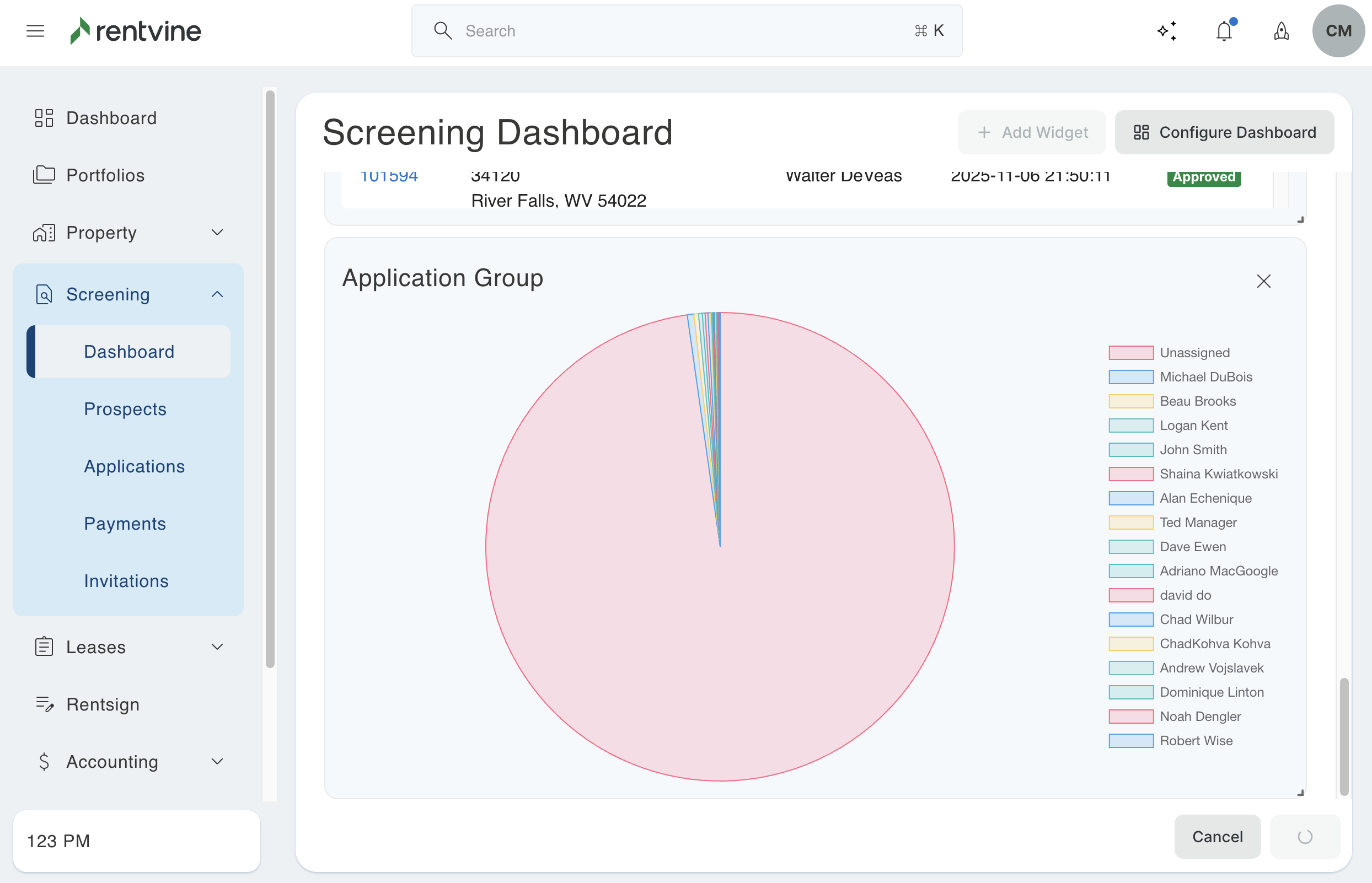This screenshot has width=1372, height=883.
Task: Toggle Robert Wise legend entry
Action: pyautogui.click(x=1196, y=741)
